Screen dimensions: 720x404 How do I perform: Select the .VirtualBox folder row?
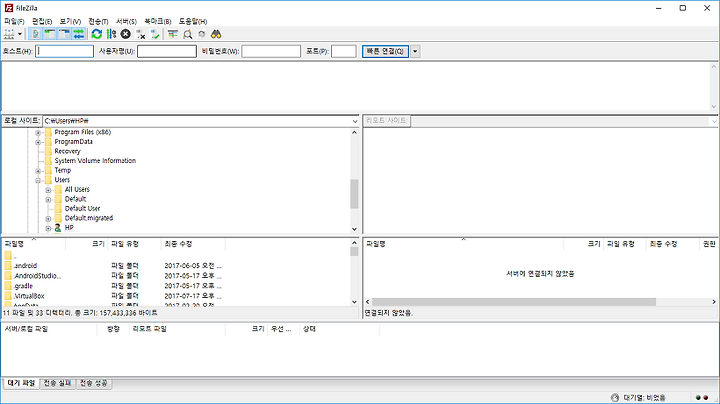point(112,296)
